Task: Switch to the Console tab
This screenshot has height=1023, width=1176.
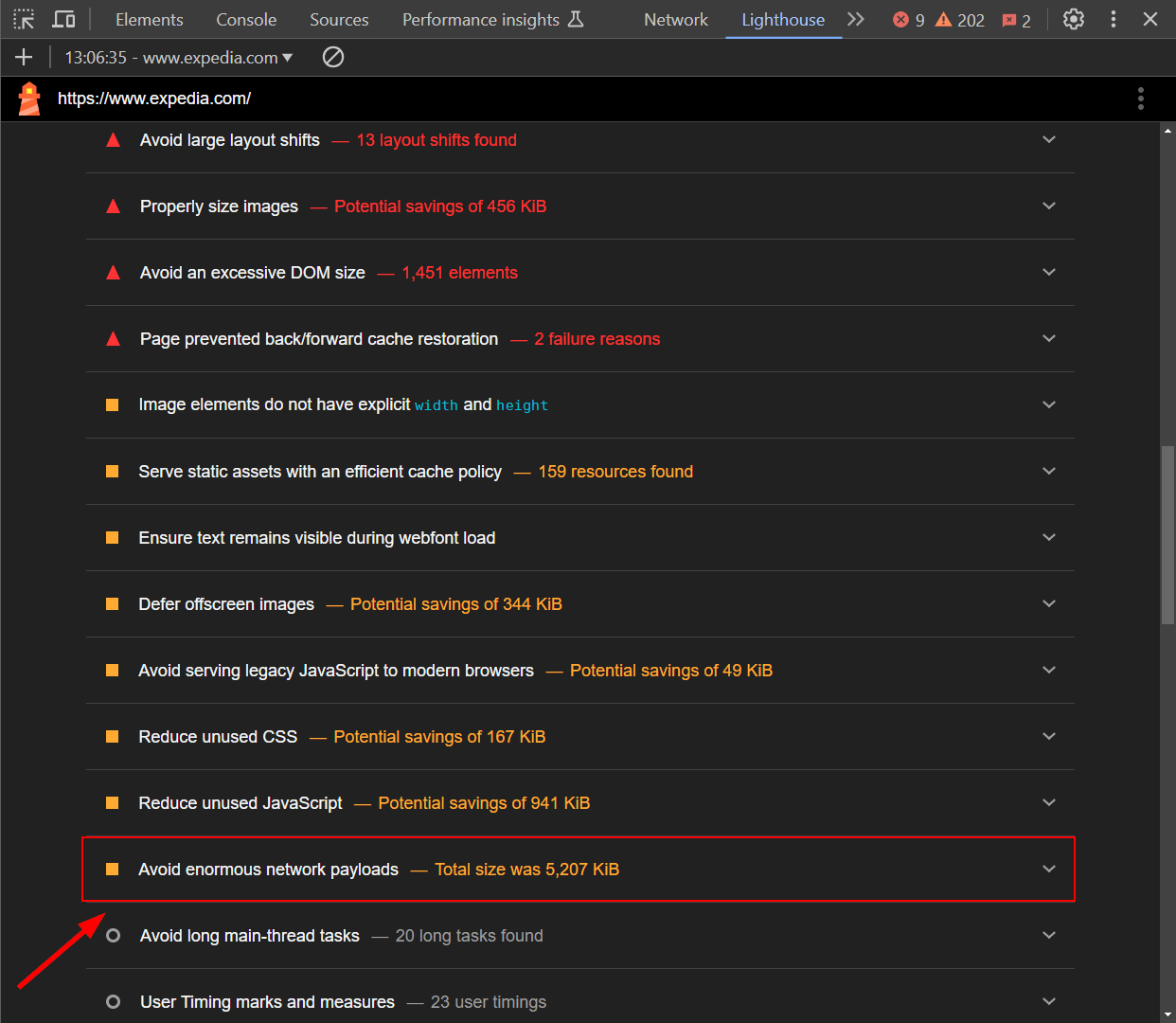Action: (x=246, y=20)
